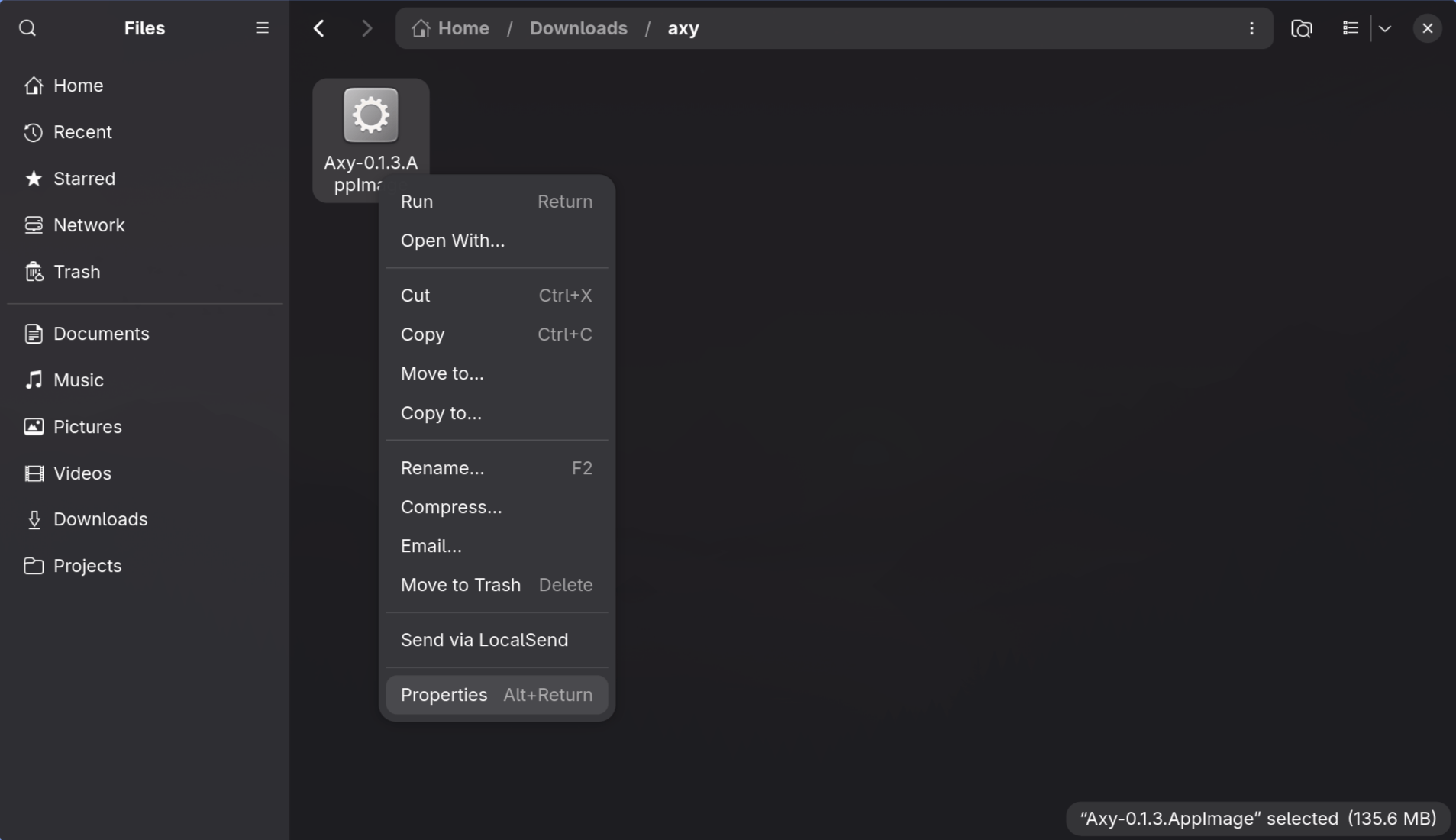
Task: Click the Trash bin icon
Action: click(x=34, y=272)
